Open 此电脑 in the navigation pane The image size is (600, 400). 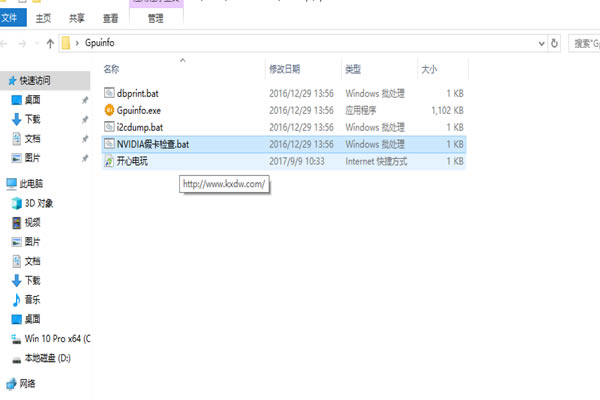point(31,184)
